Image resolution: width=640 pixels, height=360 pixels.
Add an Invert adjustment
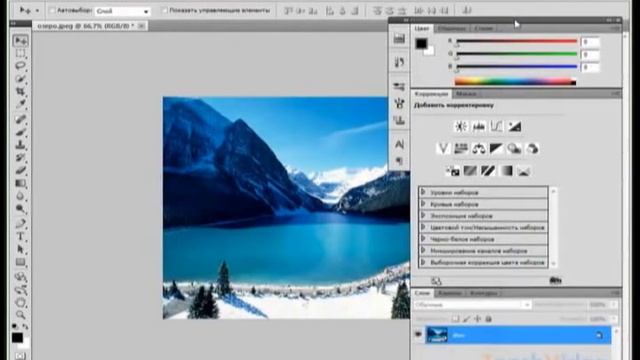click(x=453, y=171)
